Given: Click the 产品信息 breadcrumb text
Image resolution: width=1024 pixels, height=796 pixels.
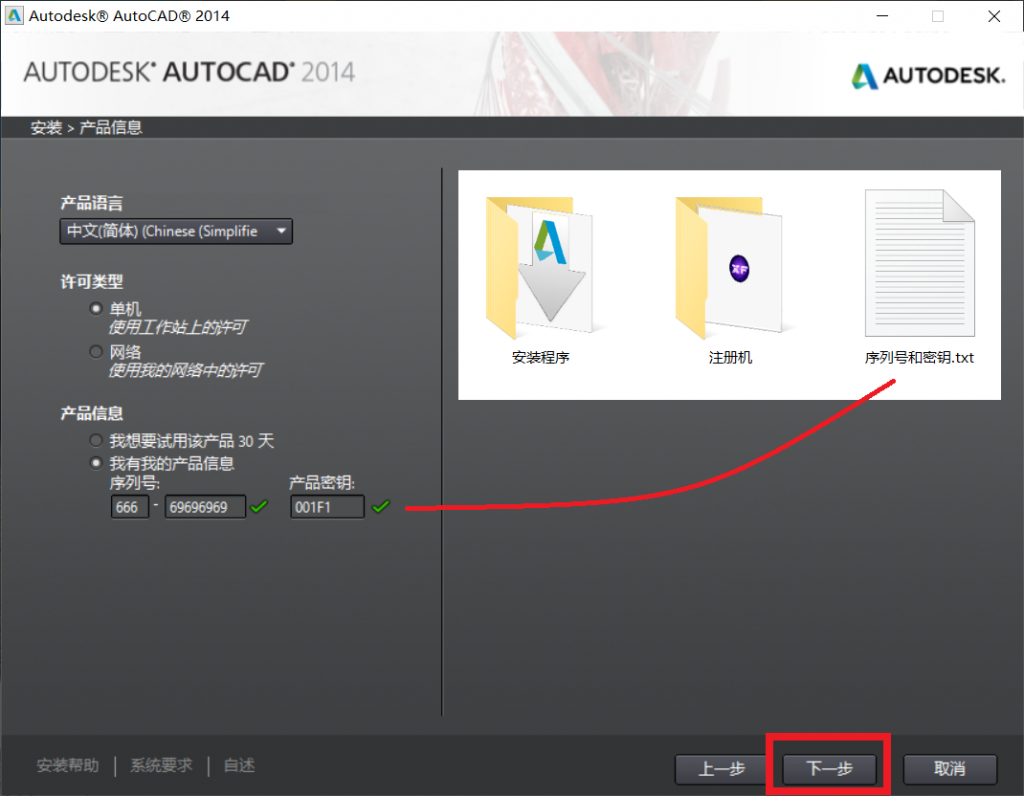Looking at the screenshot, I should (111, 127).
